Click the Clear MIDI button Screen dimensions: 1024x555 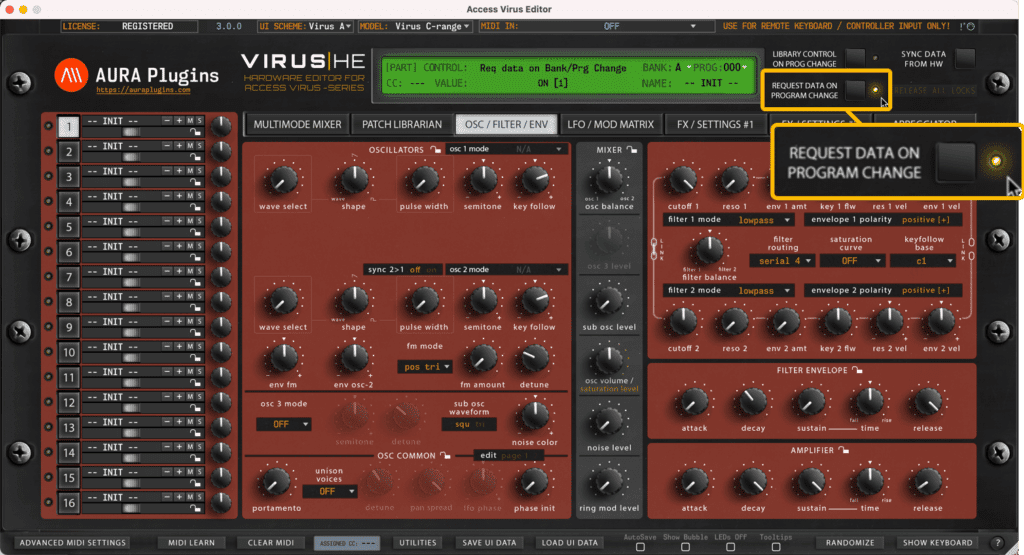pos(270,543)
